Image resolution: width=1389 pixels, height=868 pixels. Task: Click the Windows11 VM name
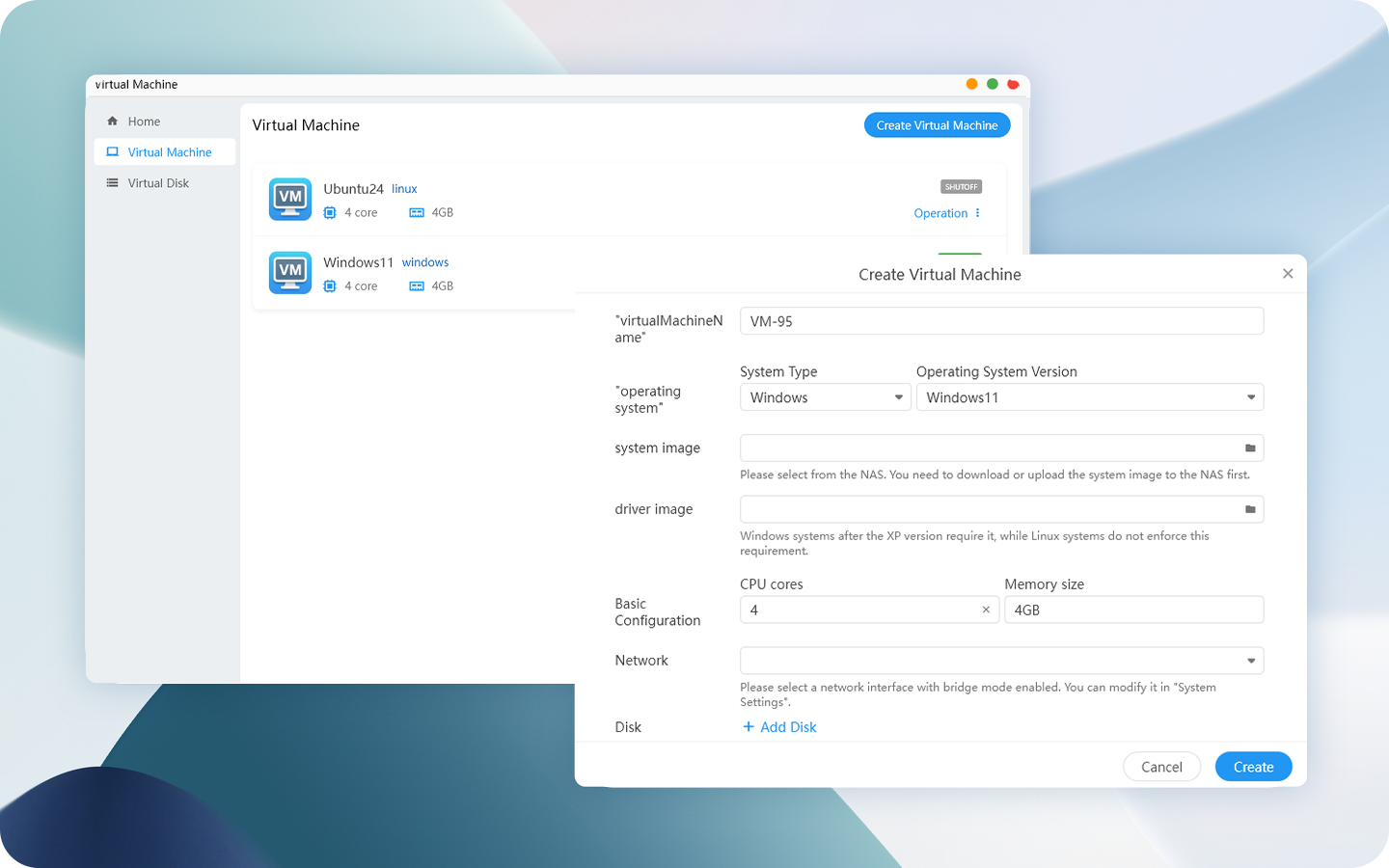(x=358, y=262)
